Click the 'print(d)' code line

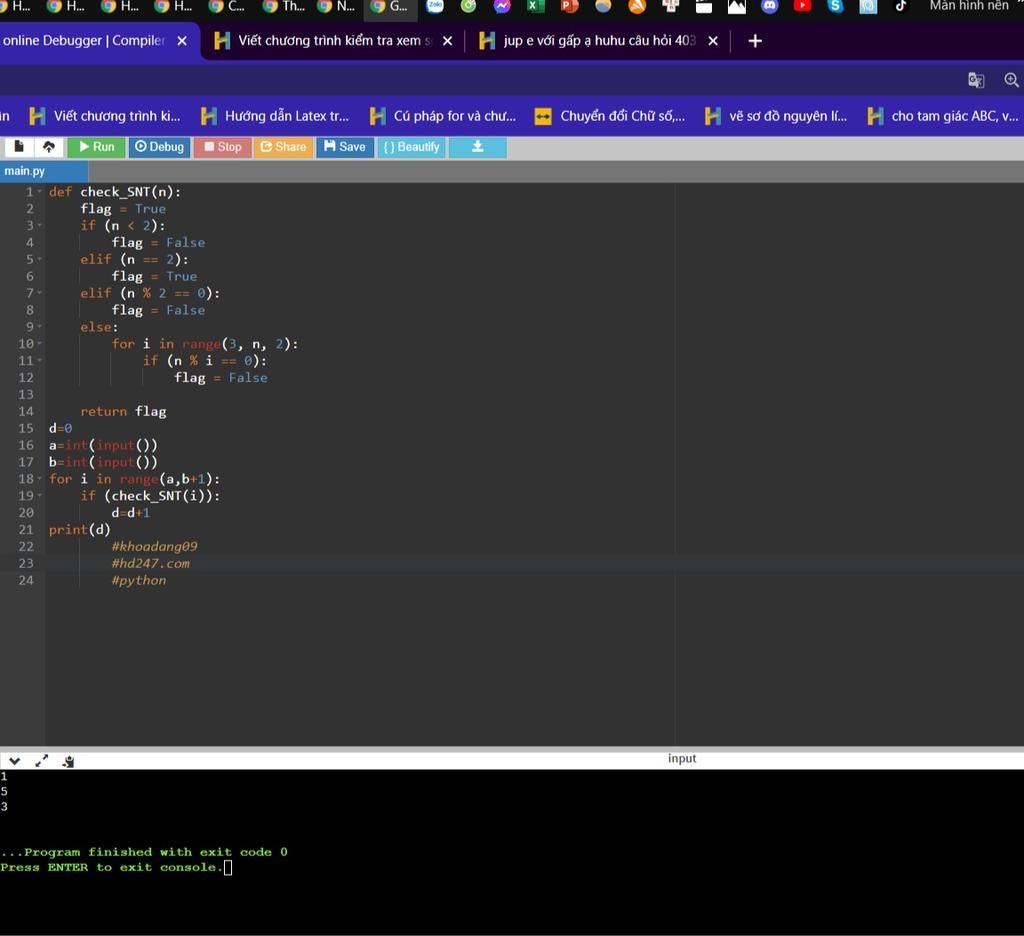pos(80,530)
